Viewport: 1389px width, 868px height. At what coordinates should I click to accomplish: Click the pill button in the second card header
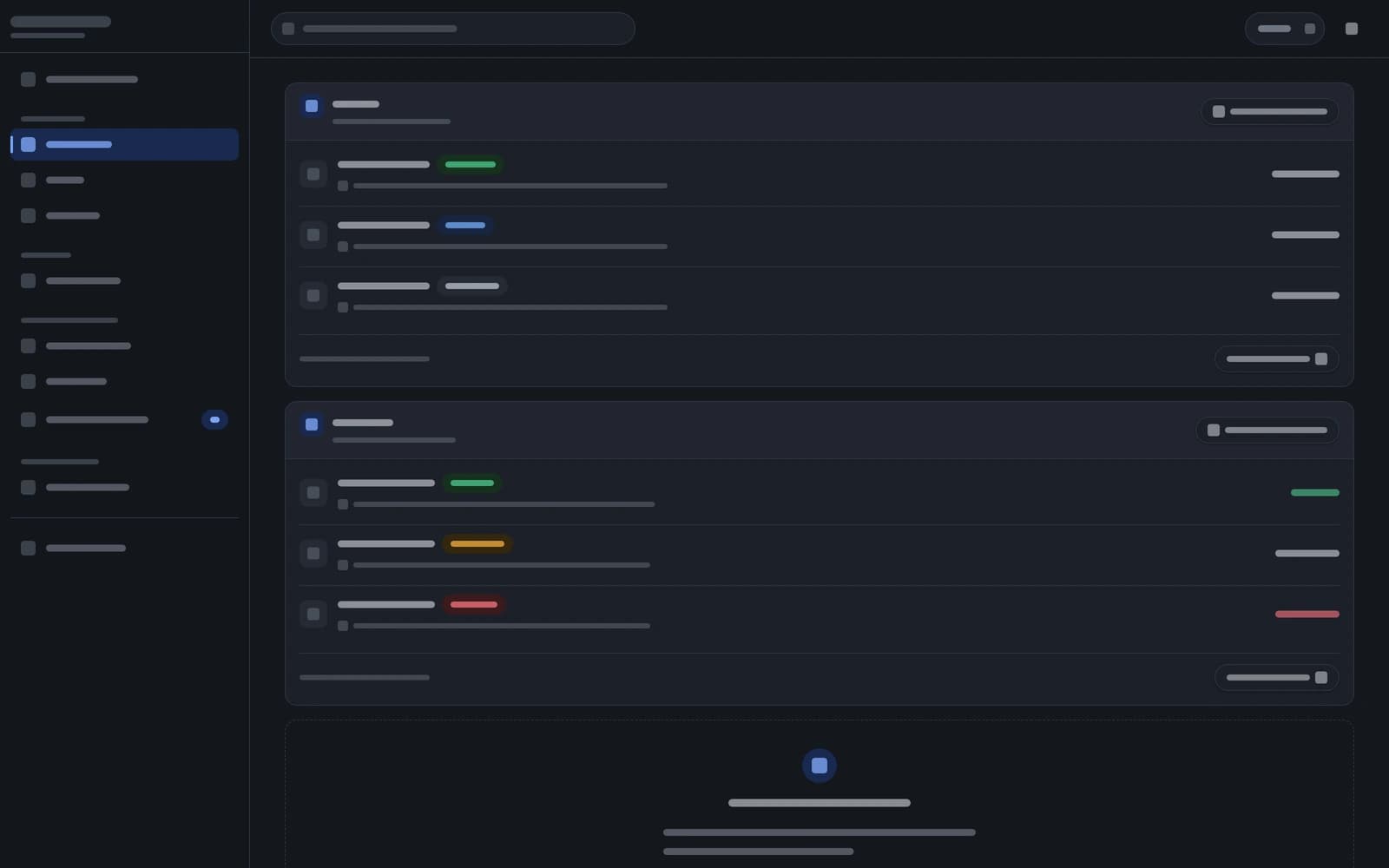1267,430
